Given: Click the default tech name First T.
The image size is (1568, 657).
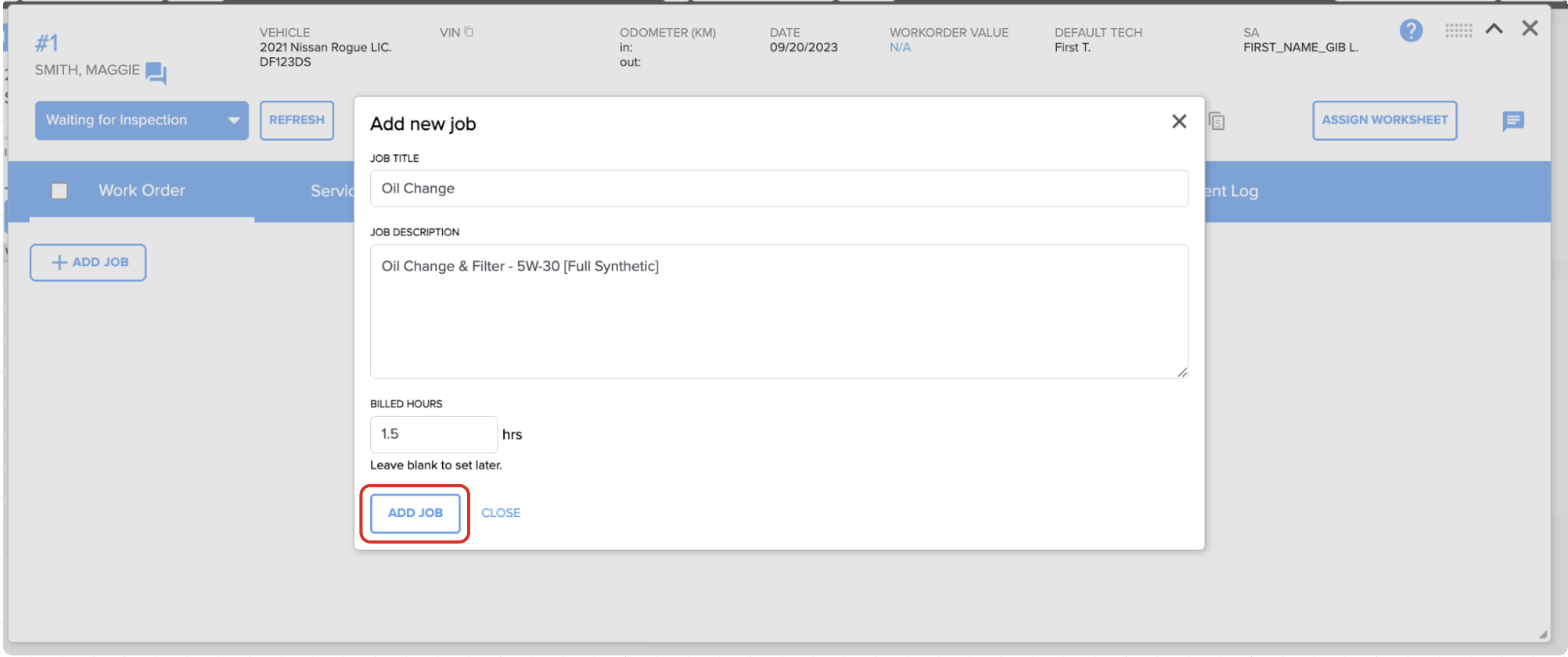Looking at the screenshot, I should [1072, 48].
